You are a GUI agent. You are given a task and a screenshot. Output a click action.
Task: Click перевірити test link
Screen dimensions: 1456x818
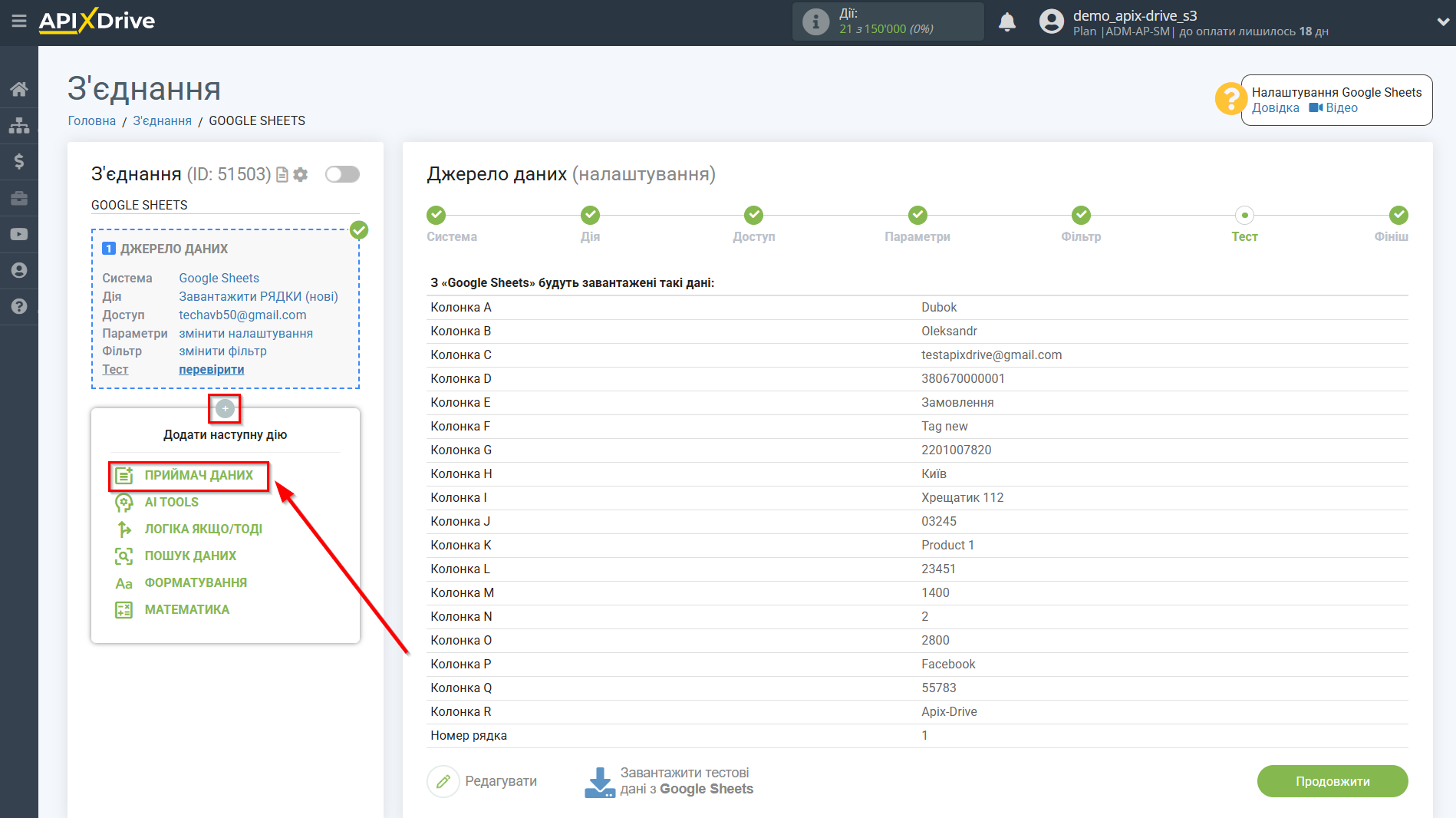coord(212,369)
